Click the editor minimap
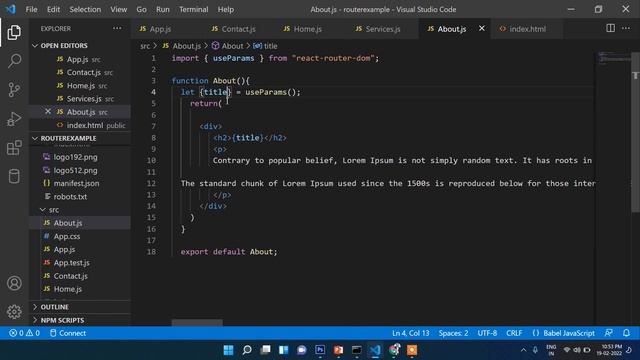640x360 pixels. tap(615, 58)
